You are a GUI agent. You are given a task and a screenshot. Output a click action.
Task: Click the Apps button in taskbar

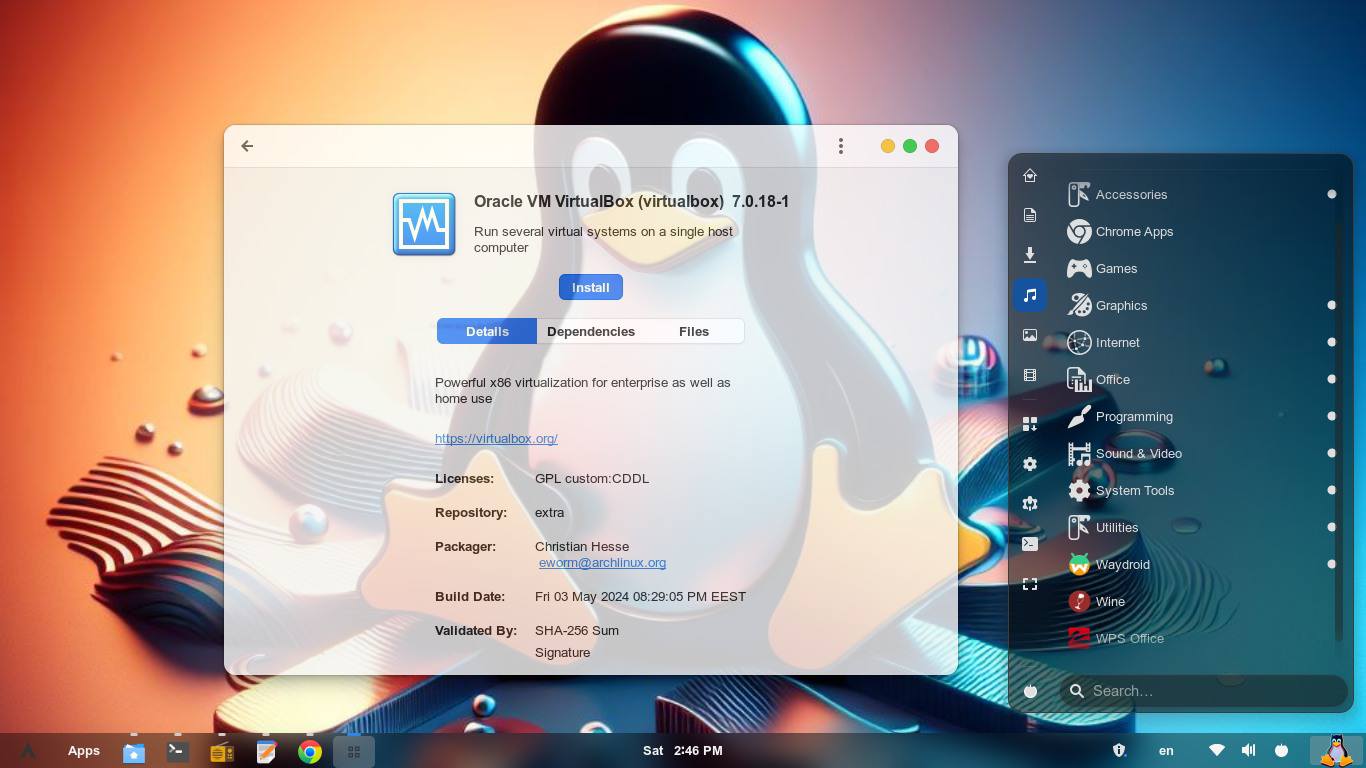click(84, 751)
